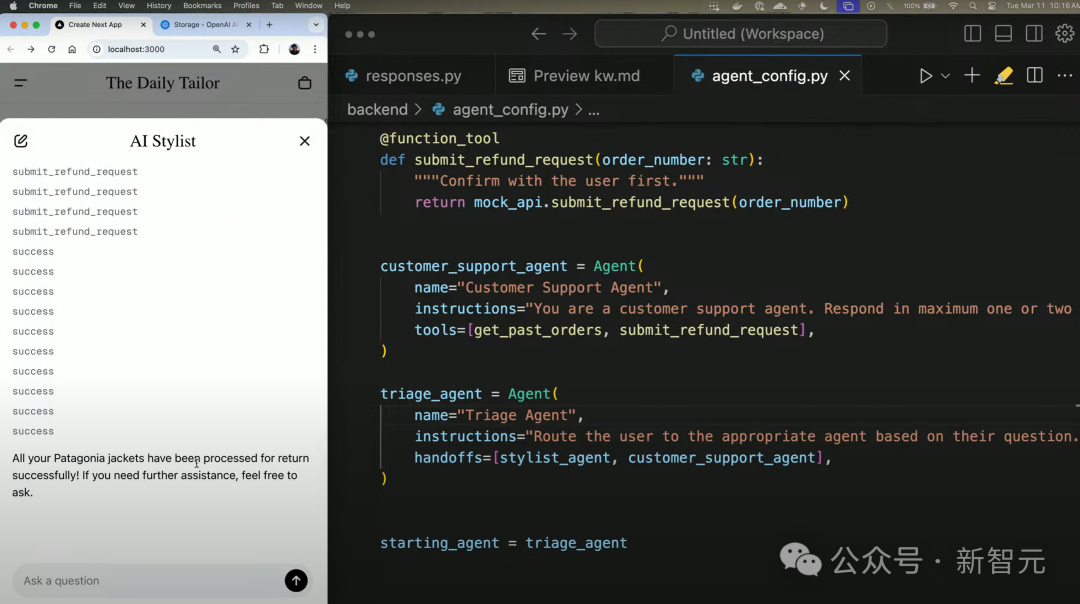
Task: Expand the run button dropdown chevron
Action: pos(945,75)
